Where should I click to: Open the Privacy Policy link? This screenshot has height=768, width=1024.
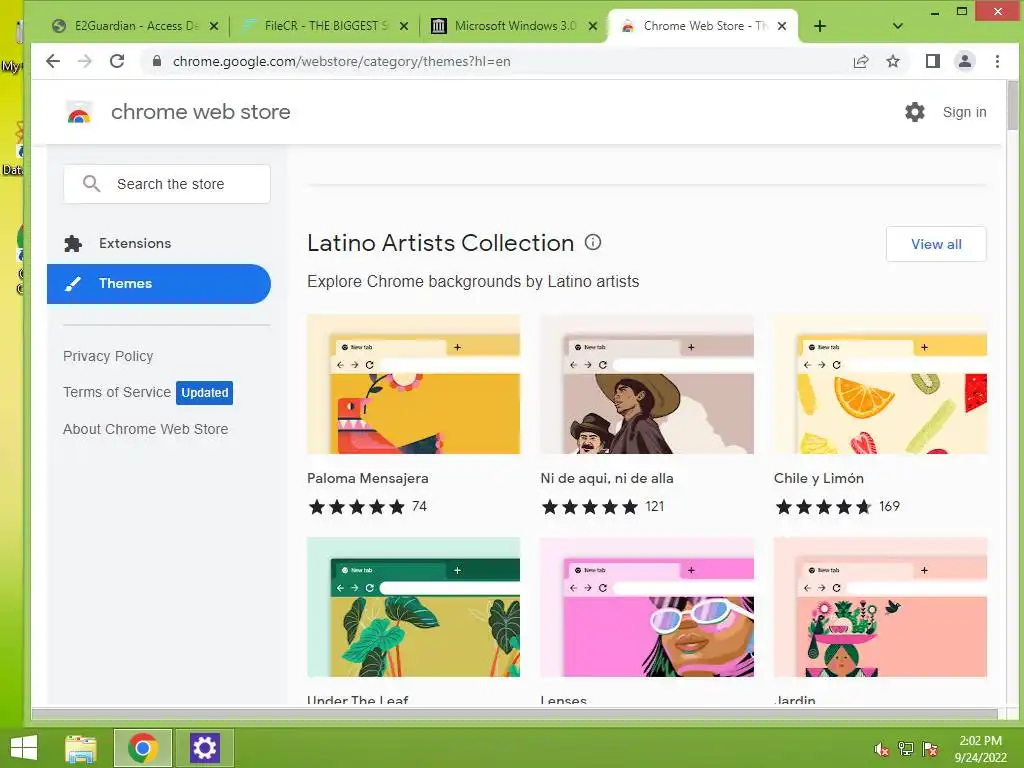coord(108,356)
